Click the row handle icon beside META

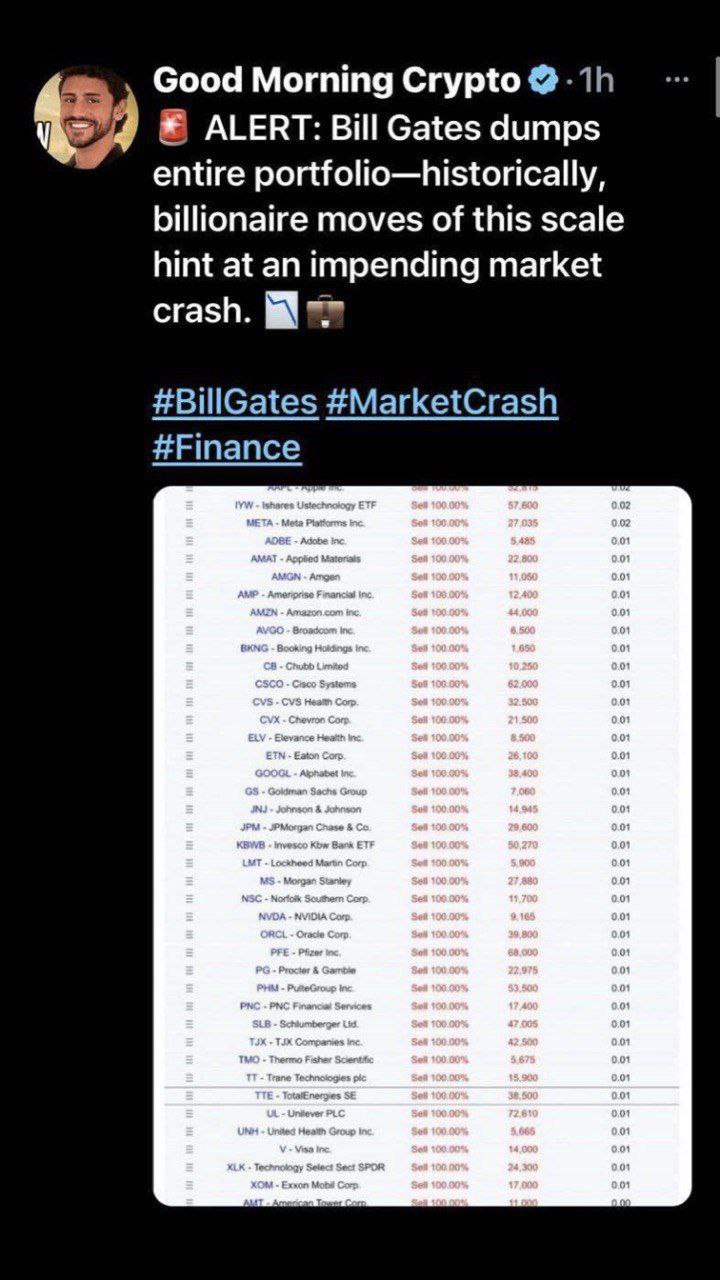pyautogui.click(x=187, y=523)
